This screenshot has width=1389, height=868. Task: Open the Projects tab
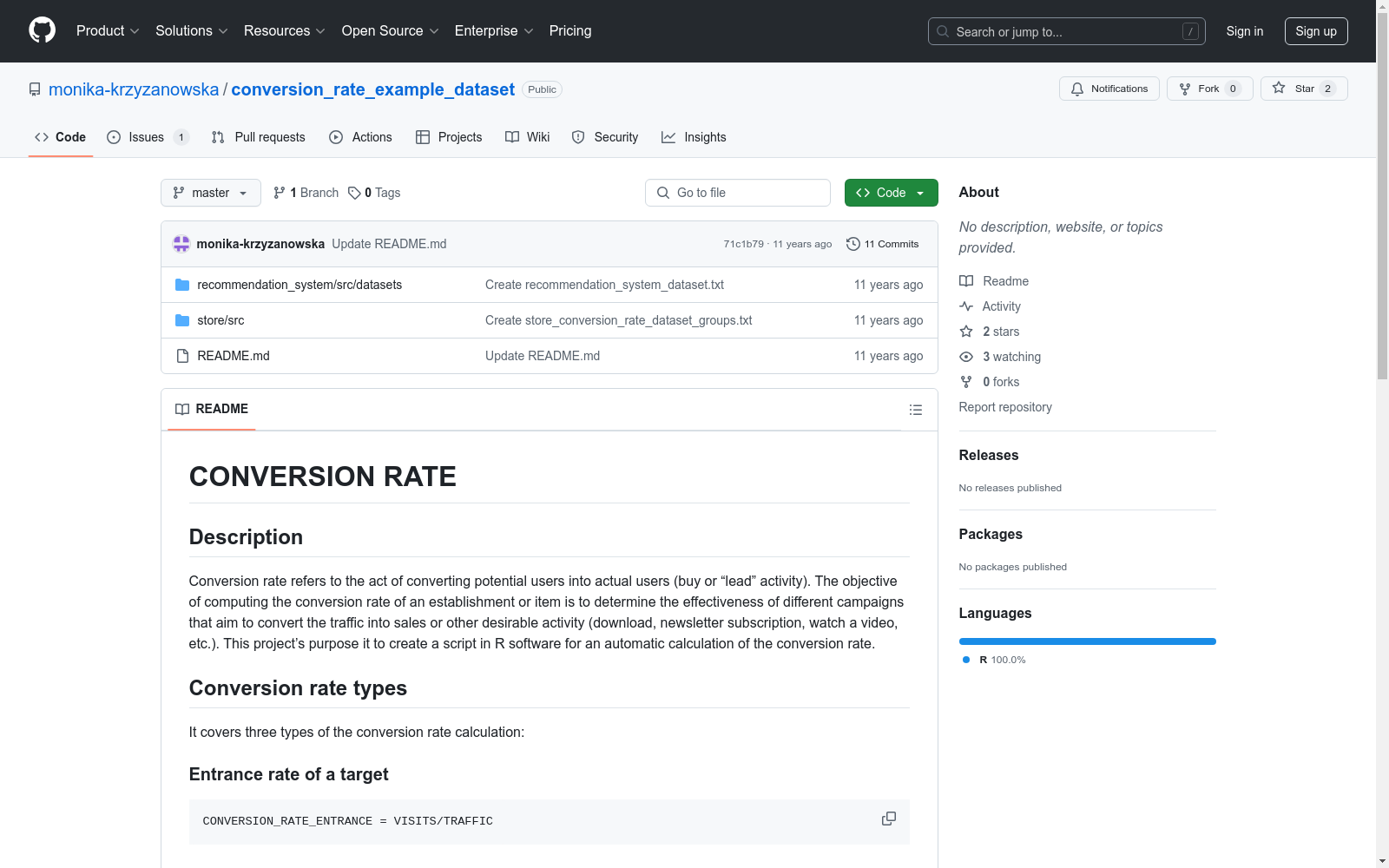coord(449,137)
